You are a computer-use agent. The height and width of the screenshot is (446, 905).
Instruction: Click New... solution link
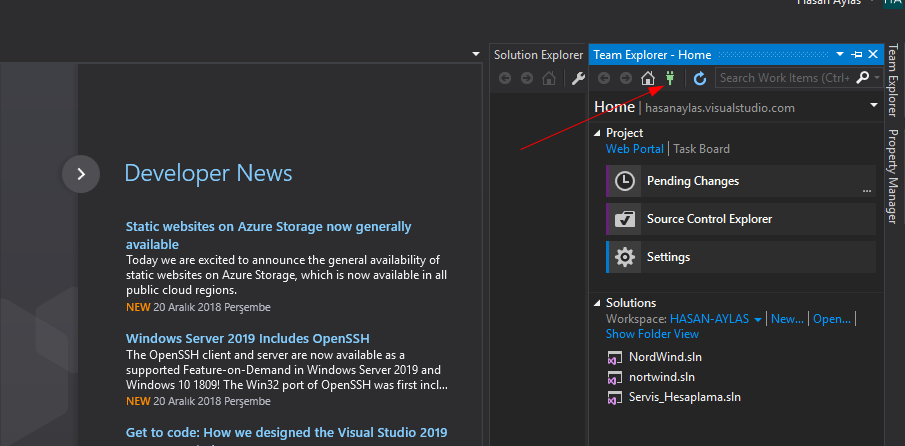[787, 319]
